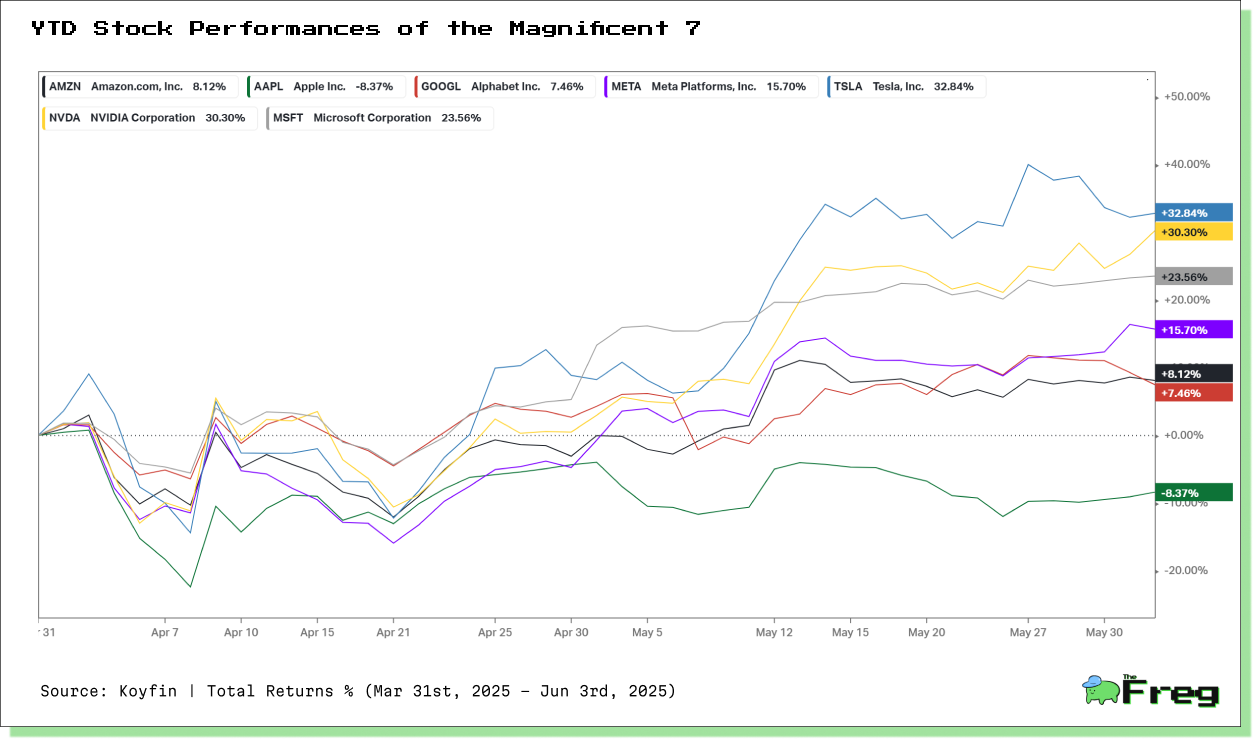
Task: Select the AMZN Amazon.com, Inc. legend entry
Action: [x=141, y=87]
